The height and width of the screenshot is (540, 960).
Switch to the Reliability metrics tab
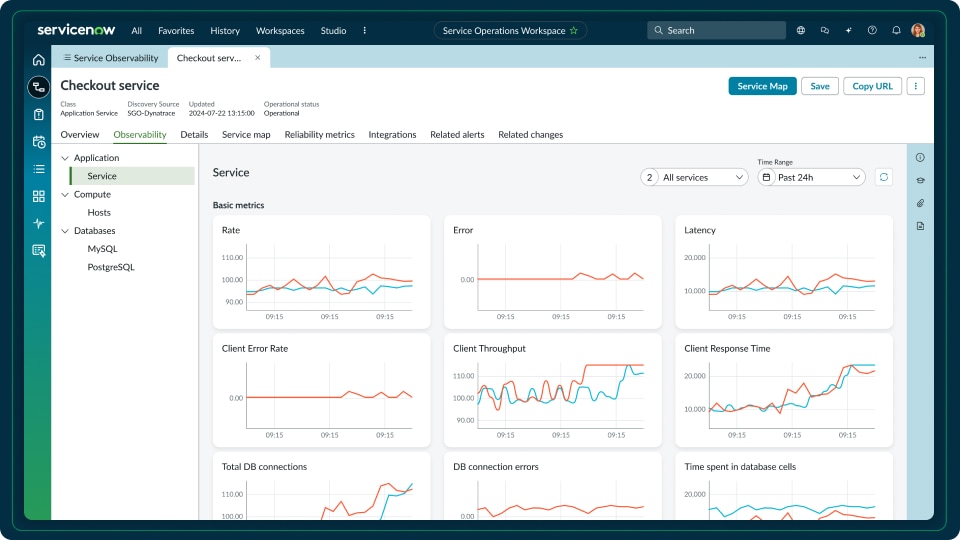pos(320,135)
